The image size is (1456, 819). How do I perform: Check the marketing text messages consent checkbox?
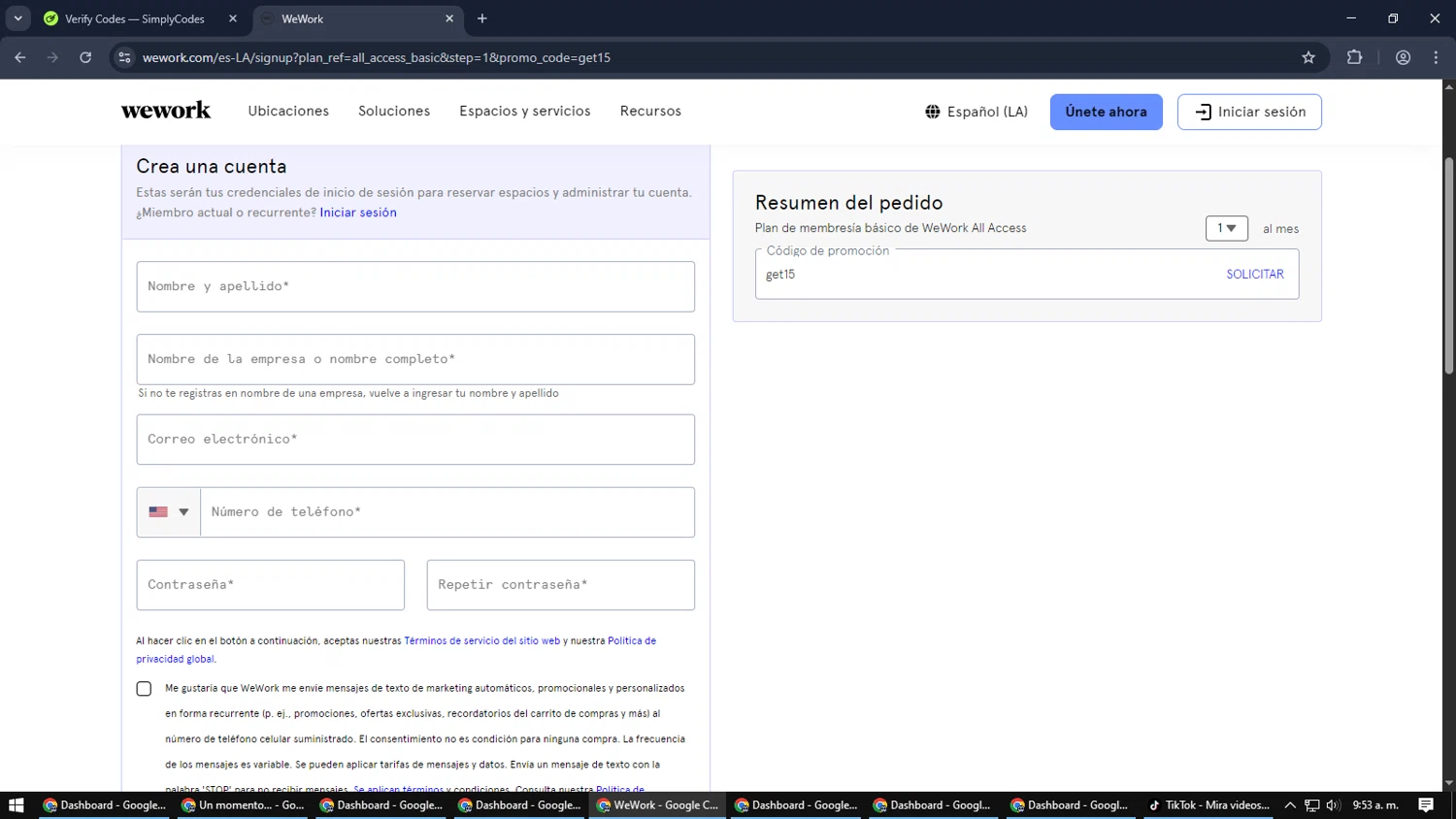144,689
